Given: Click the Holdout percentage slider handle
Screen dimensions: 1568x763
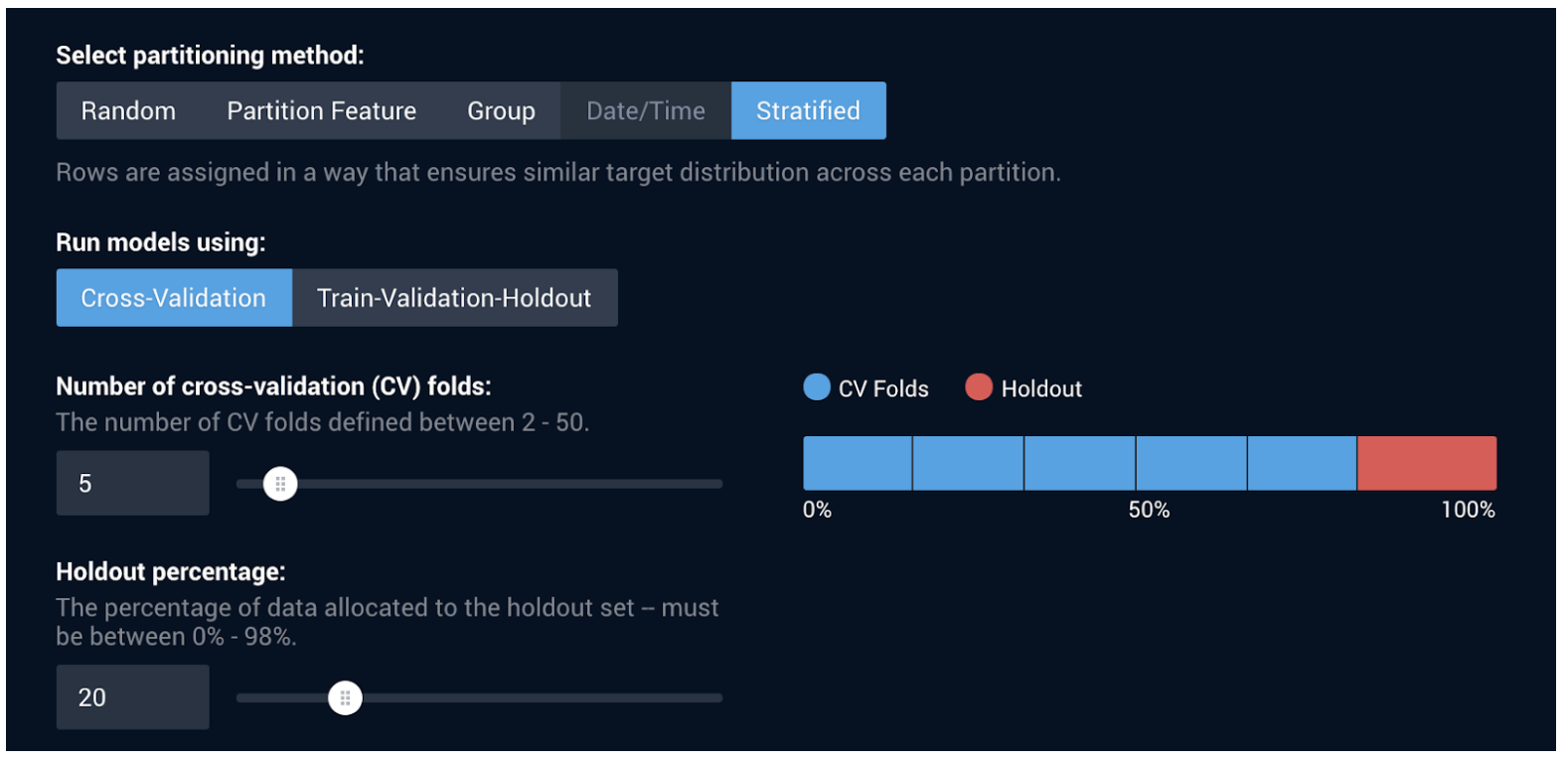Looking at the screenshot, I should 345,697.
